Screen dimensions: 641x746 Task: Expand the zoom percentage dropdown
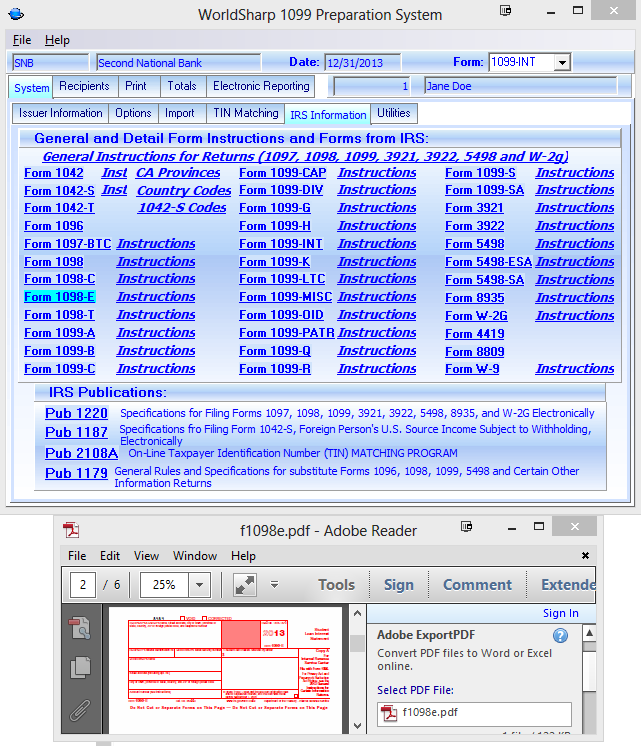(x=199, y=585)
